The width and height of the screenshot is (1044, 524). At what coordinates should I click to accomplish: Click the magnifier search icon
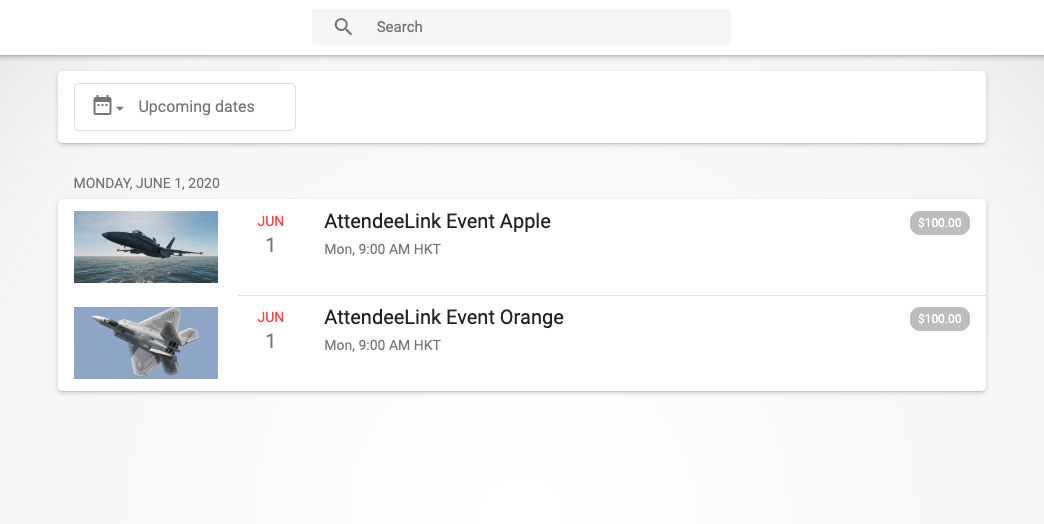343,27
